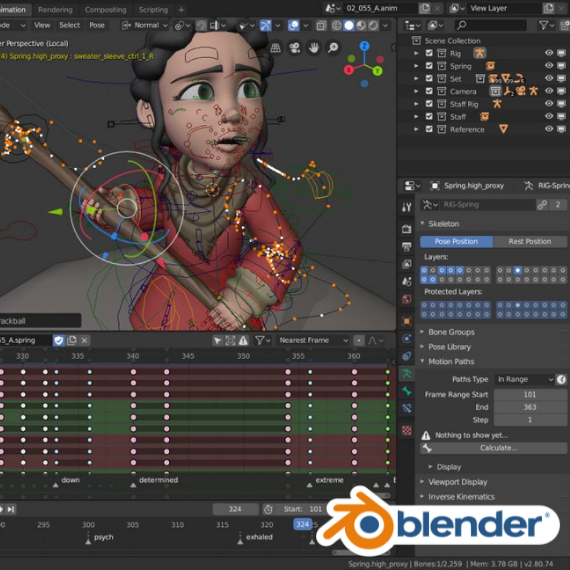
Task: Open View menu in viewport header
Action: coord(42,25)
